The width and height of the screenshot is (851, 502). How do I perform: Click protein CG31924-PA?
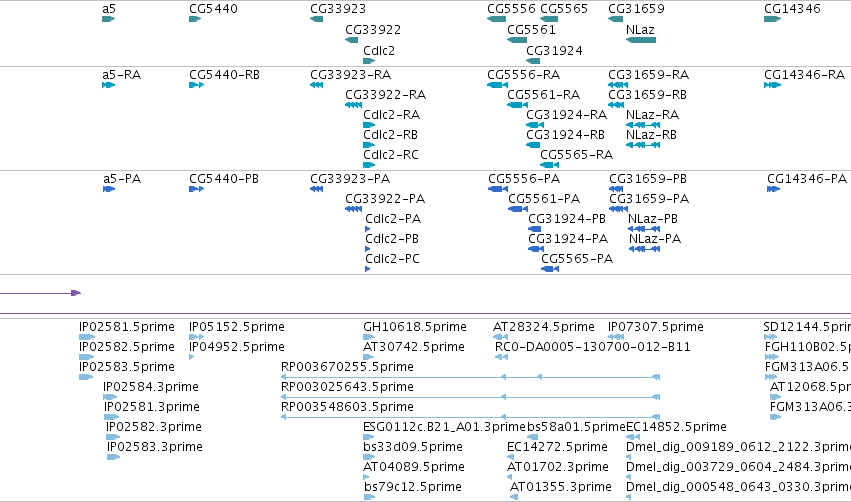tap(568, 239)
